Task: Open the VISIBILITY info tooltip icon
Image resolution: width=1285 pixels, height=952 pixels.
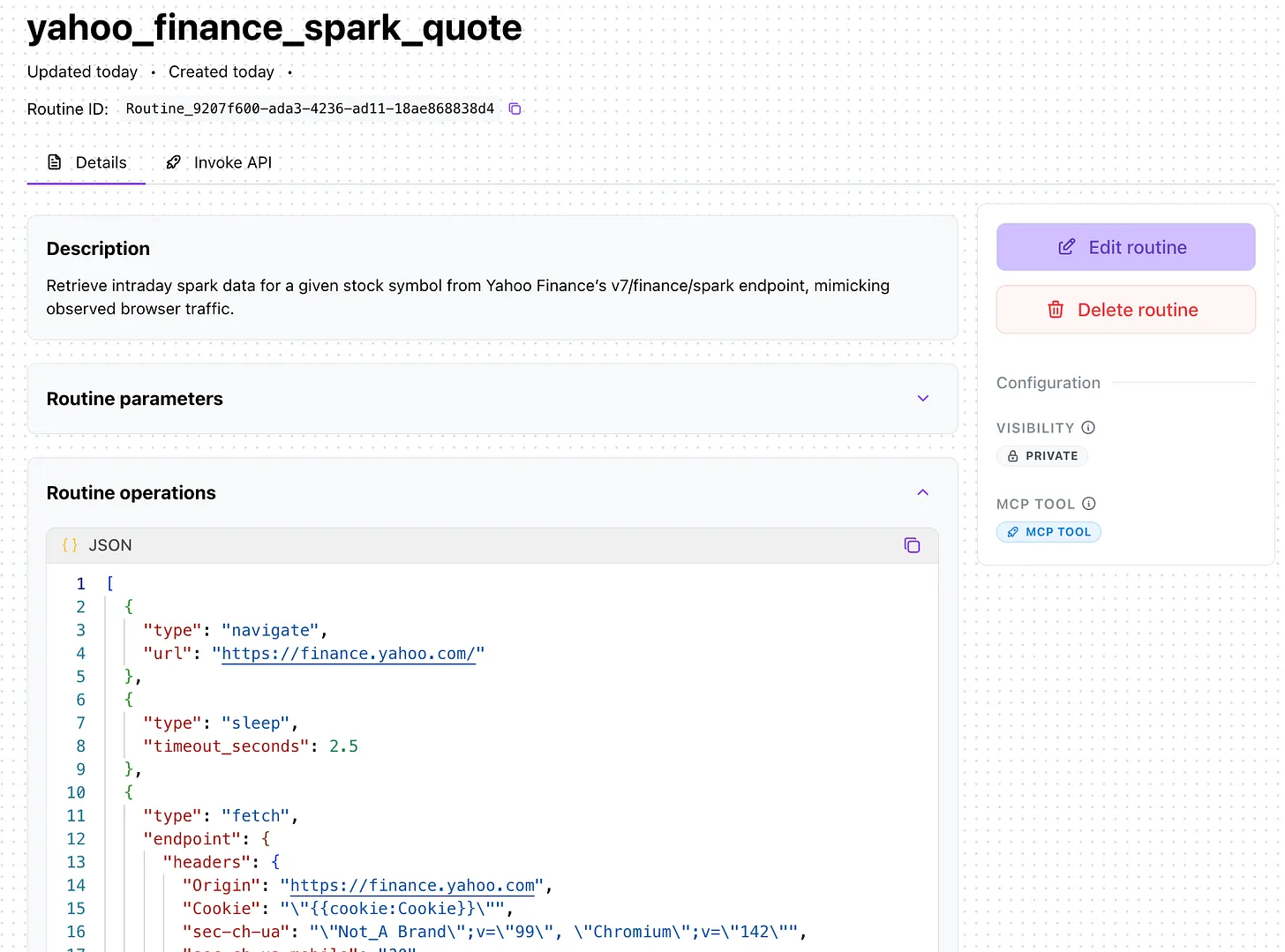Action: pyautogui.click(x=1088, y=428)
